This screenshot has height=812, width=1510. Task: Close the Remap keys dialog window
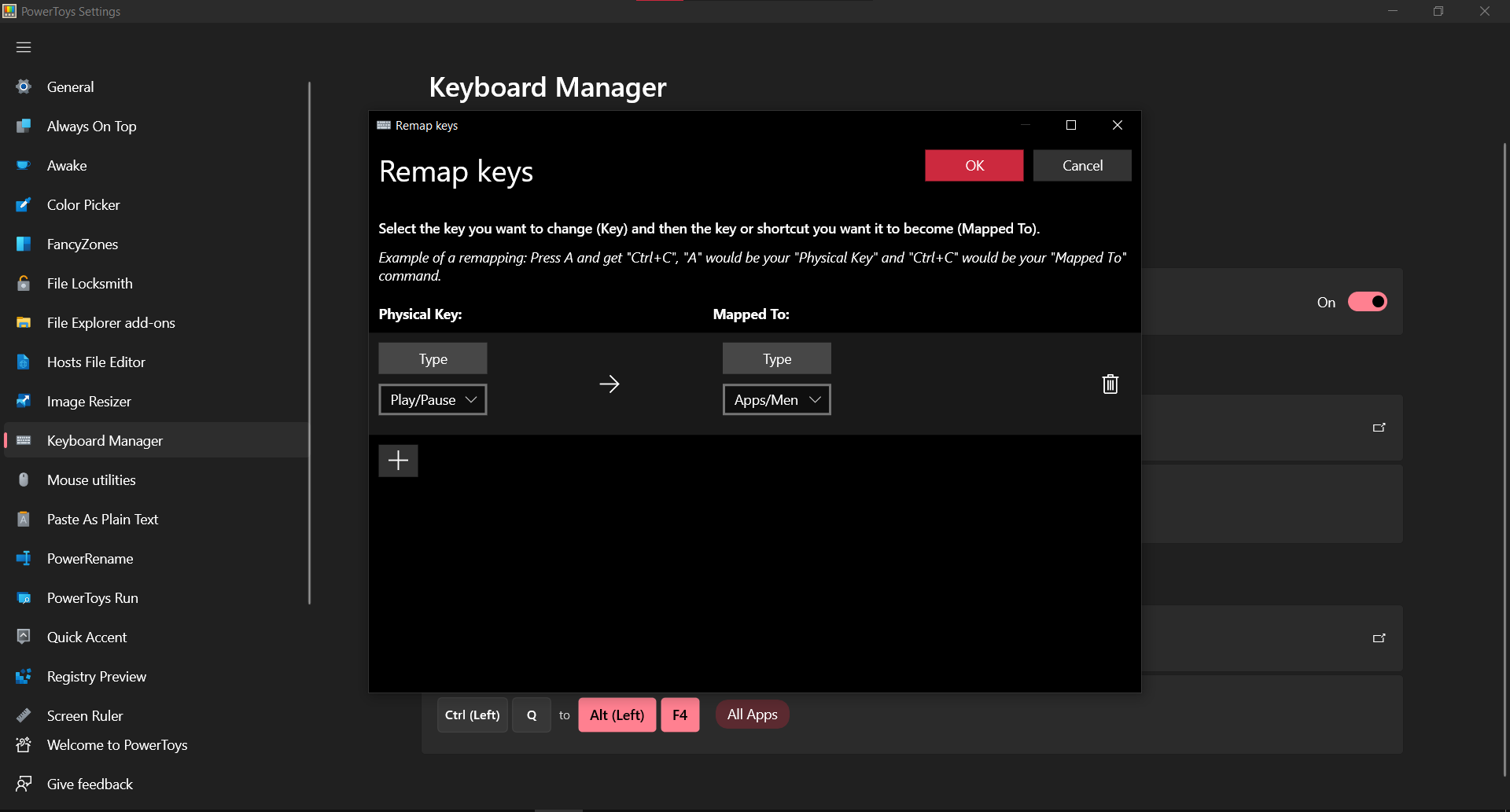point(1117,125)
